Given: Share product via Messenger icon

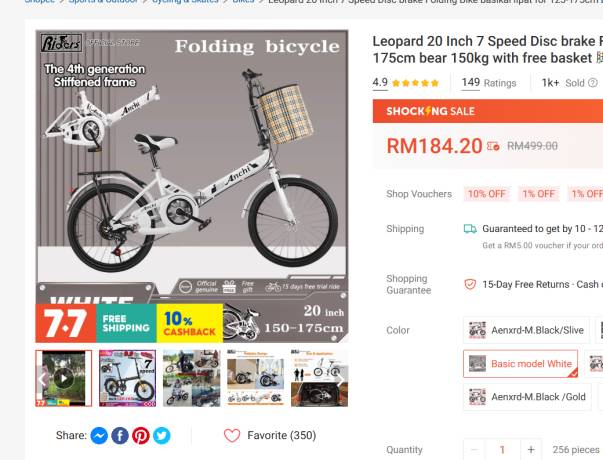Looking at the screenshot, I should [x=99, y=436].
